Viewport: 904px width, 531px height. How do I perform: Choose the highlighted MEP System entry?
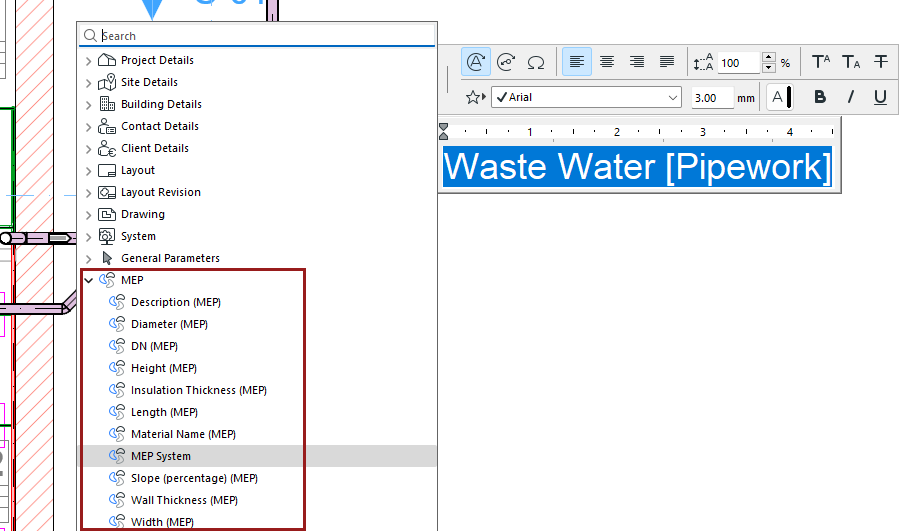(257, 456)
